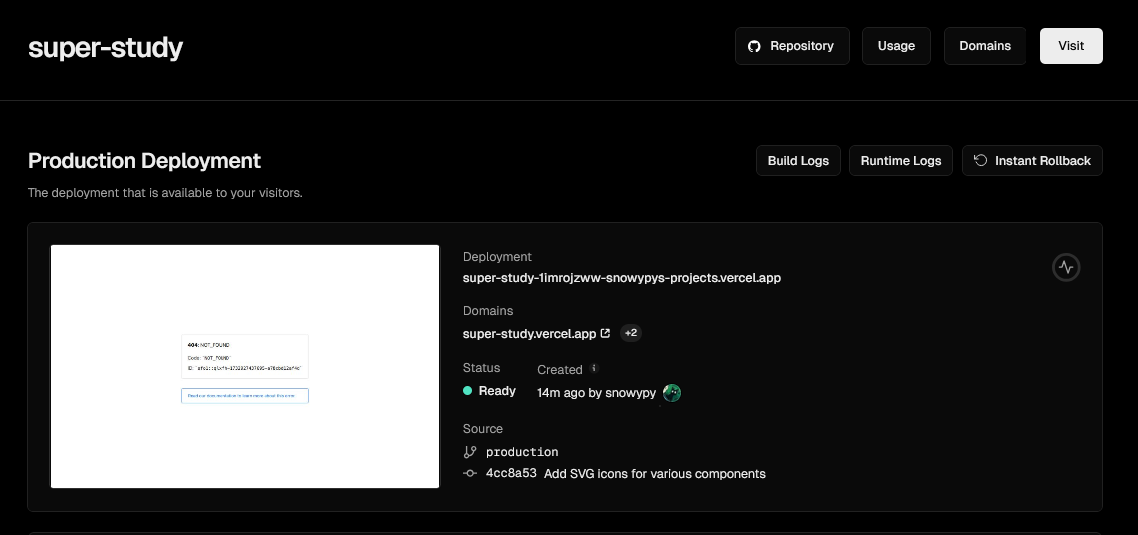Click the Deployment label text
This screenshot has width=1138, height=535.
point(497,257)
